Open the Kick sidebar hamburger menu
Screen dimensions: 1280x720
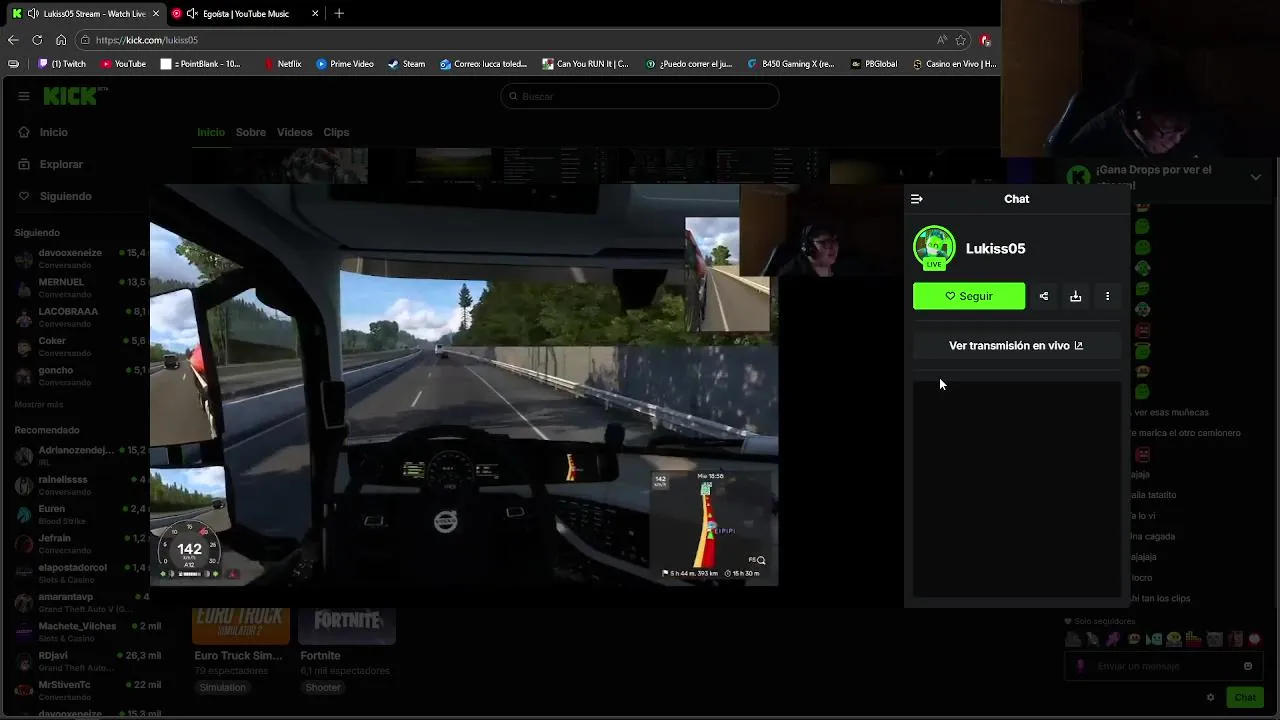[x=23, y=96]
